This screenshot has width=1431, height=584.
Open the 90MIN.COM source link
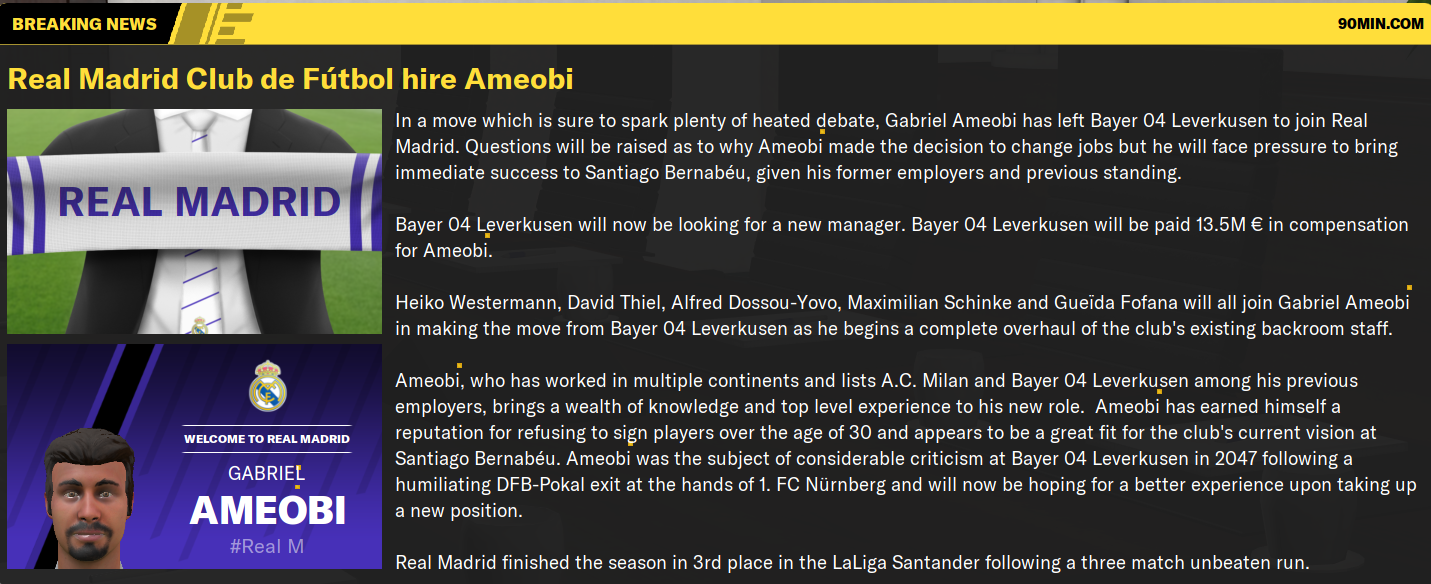[x=1380, y=24]
